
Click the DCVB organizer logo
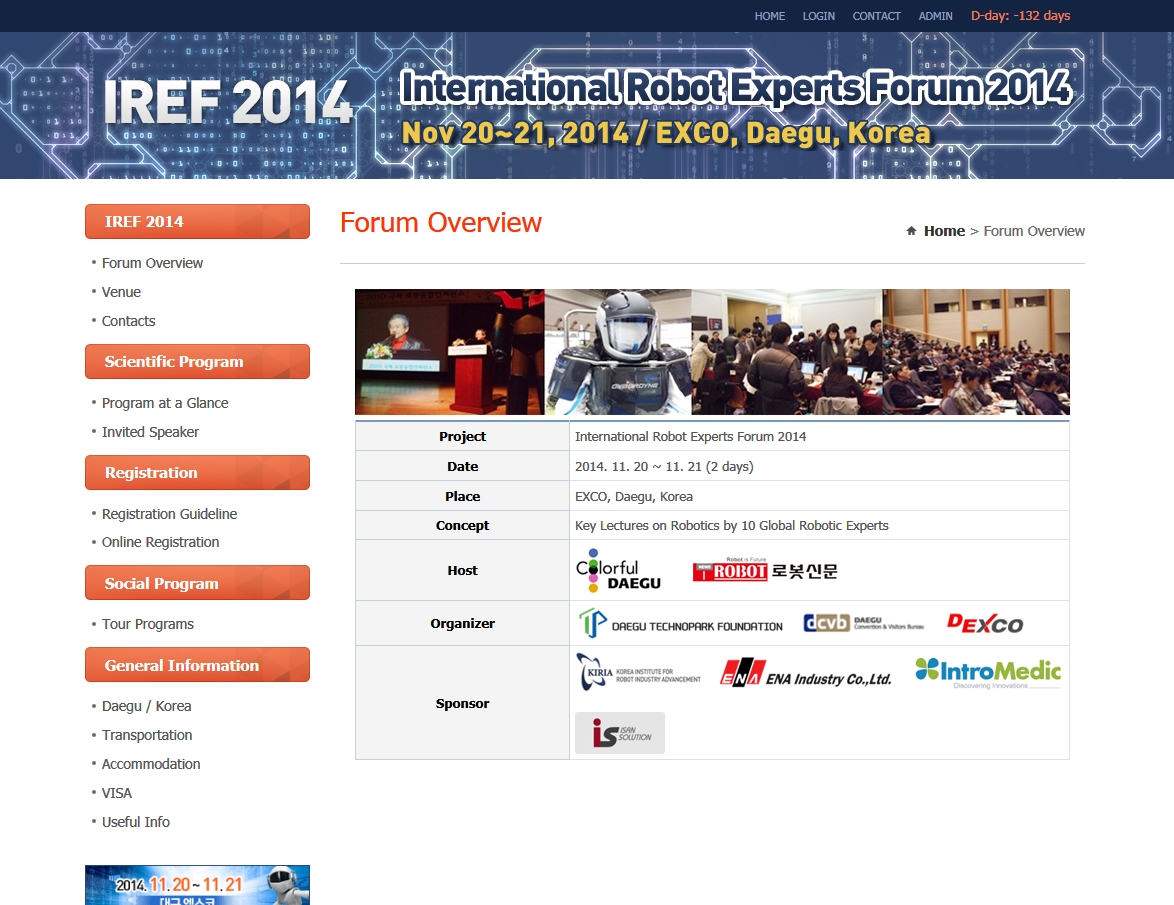pyautogui.click(x=863, y=623)
